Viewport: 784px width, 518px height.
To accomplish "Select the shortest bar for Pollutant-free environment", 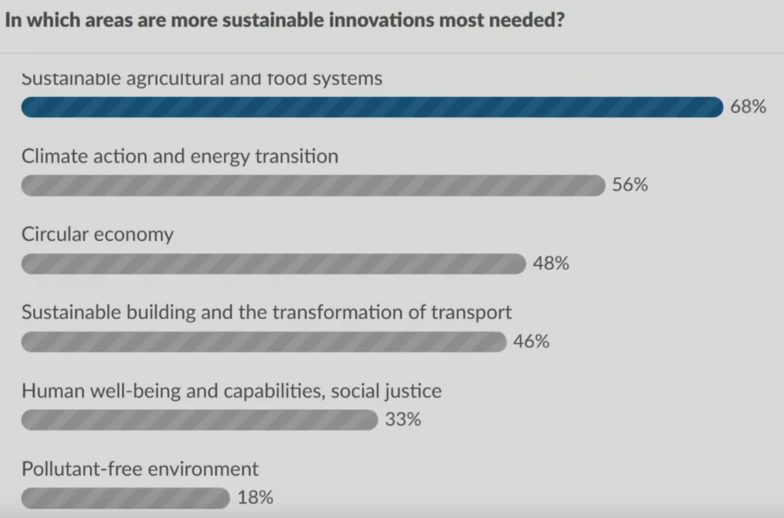I will point(125,498).
